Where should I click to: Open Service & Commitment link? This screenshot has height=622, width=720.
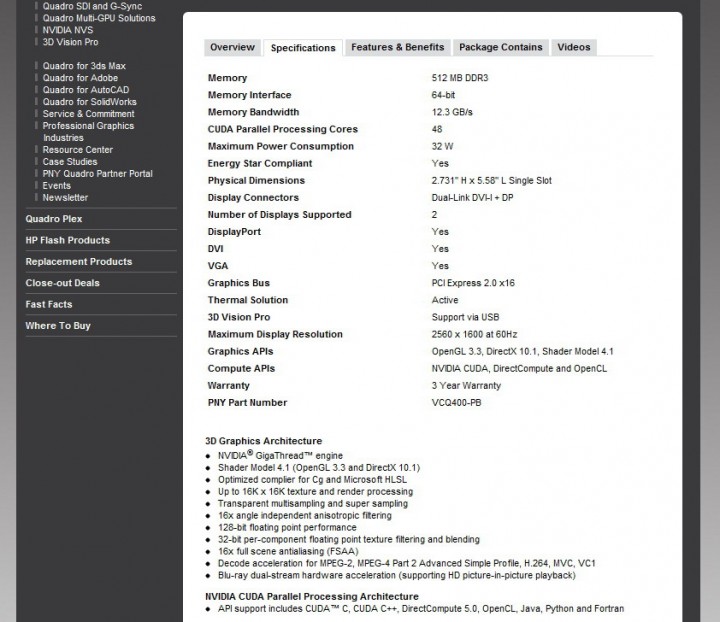point(88,114)
